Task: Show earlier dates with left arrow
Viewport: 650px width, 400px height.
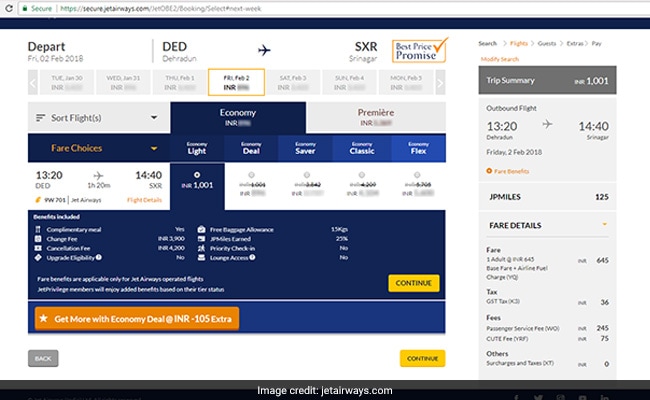Action: (33, 83)
